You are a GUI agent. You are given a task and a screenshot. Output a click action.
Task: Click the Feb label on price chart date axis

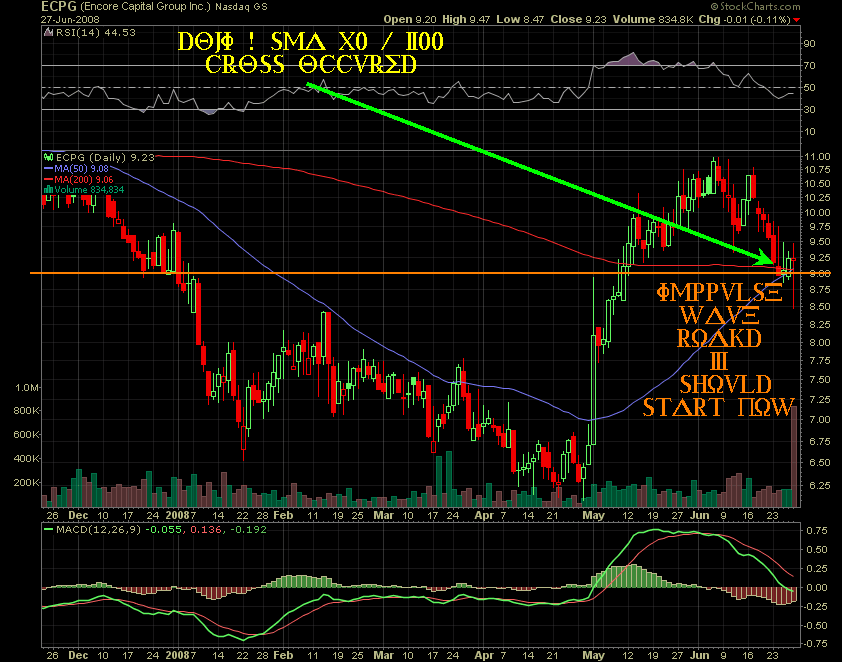pos(283,515)
